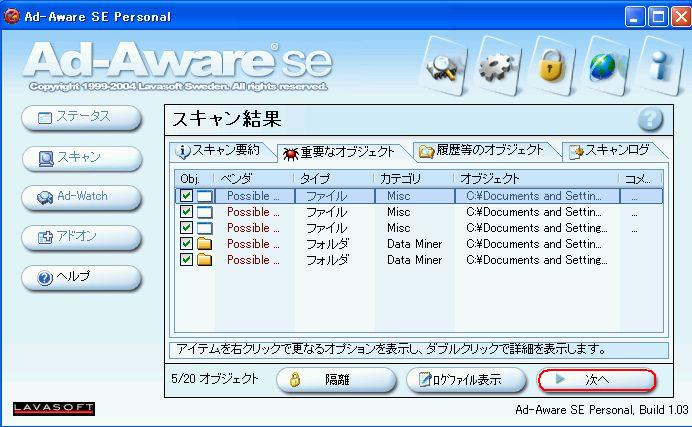This screenshot has height=427, width=692.
Task: Click the ログファイル表示 button
Action: (x=466, y=379)
